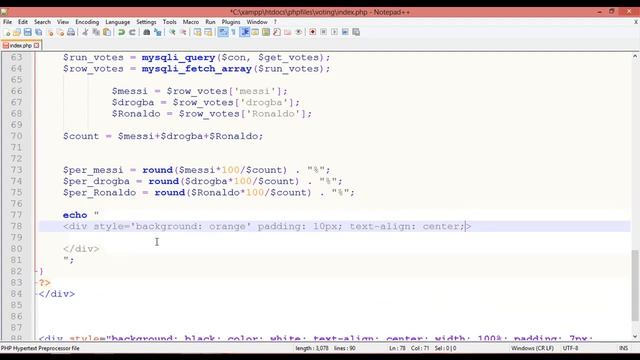The image size is (640, 360).
Task: Click the green Undo arrow icon
Action: pyautogui.click(x=121, y=32)
